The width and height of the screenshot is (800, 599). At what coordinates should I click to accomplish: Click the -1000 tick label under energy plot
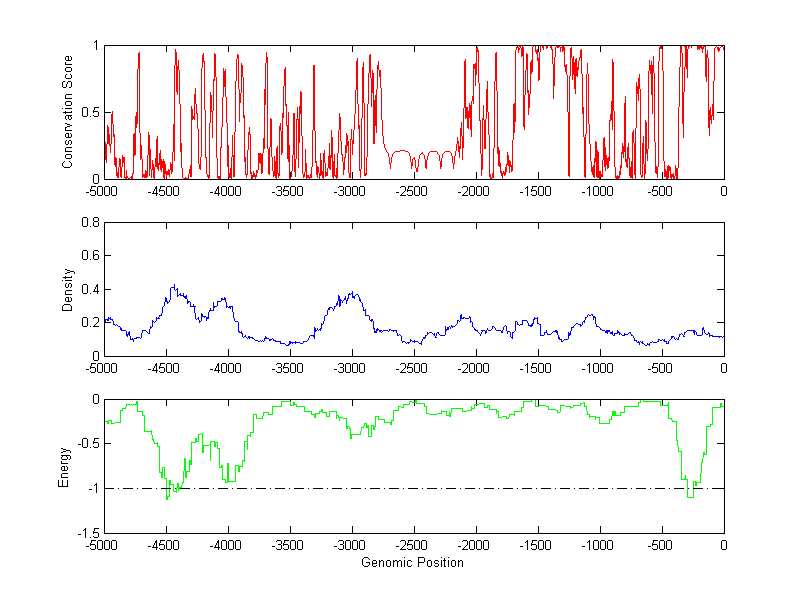(x=598, y=544)
